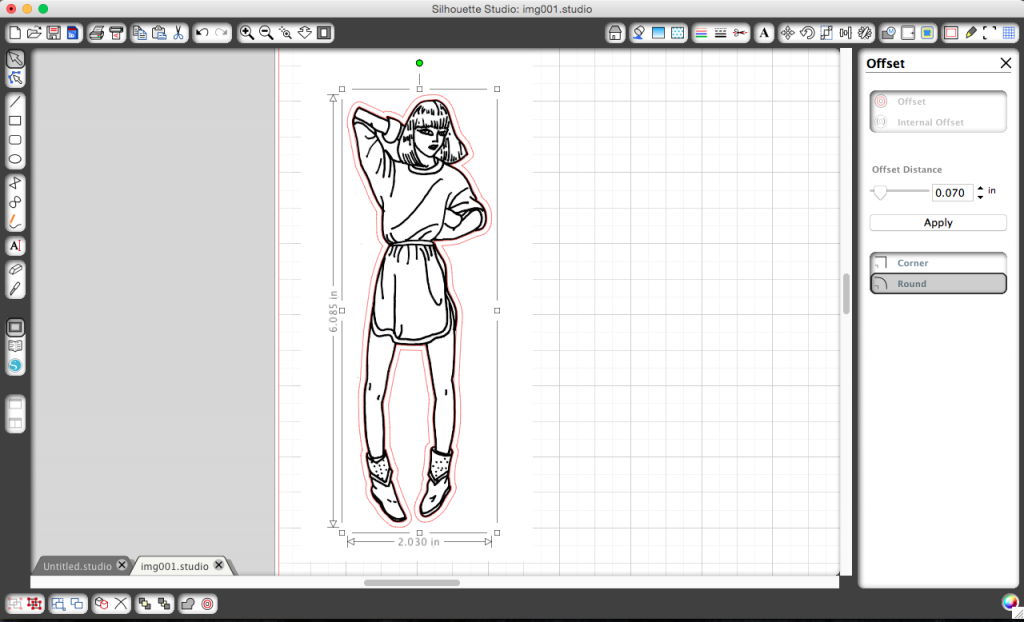Create a new document via toolbar

pos(15,33)
